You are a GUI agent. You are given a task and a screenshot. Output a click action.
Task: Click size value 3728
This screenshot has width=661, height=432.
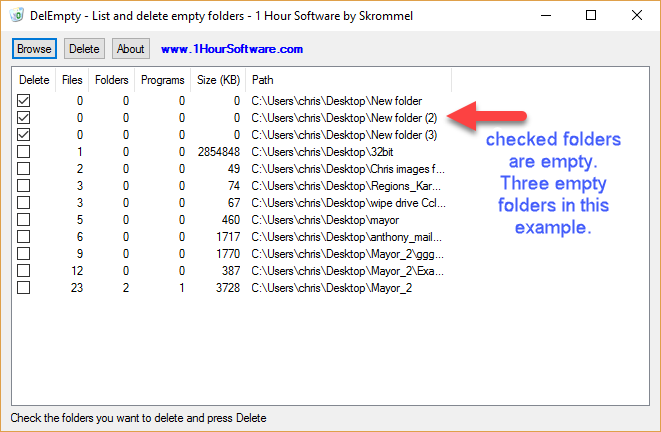pyautogui.click(x=228, y=288)
